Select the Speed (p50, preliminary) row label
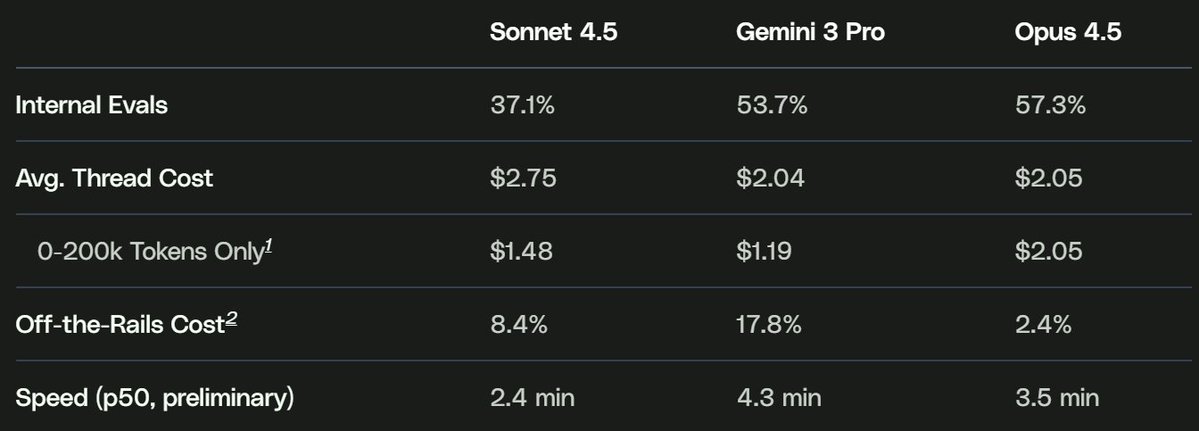1199x431 pixels. point(155,397)
